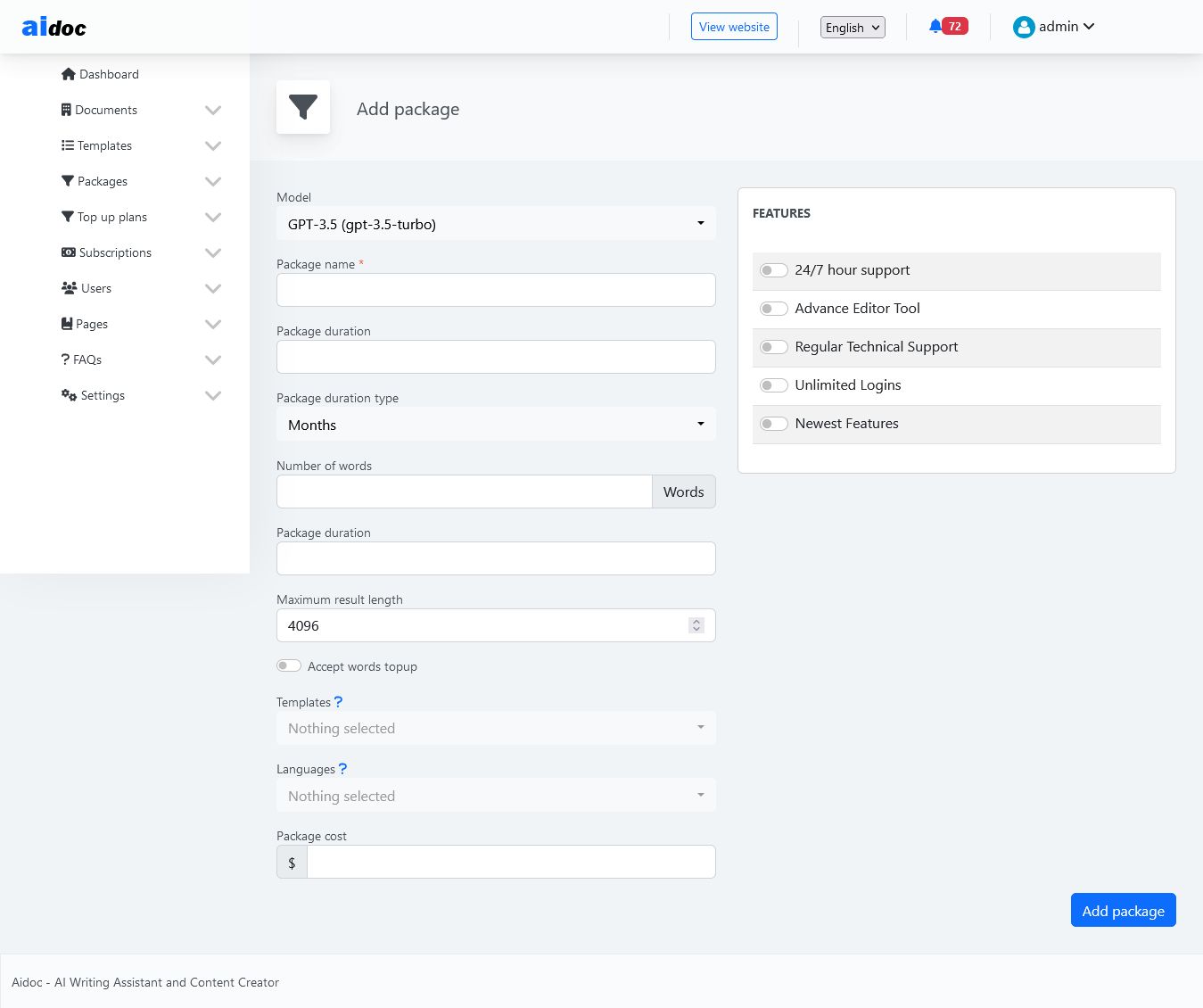Open the Model dropdown
This screenshot has width=1203, height=1008.
[496, 224]
